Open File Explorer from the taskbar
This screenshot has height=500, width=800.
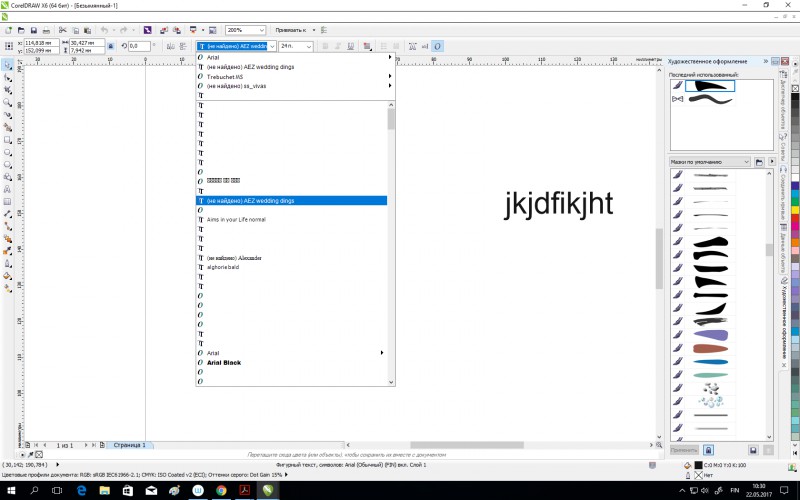[x=105, y=490]
